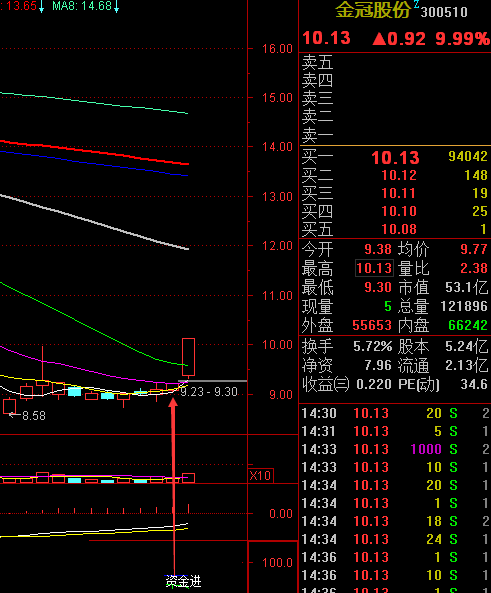Click the 收益(三) value 0.220
This screenshot has height=593, width=491.
[x=374, y=385]
